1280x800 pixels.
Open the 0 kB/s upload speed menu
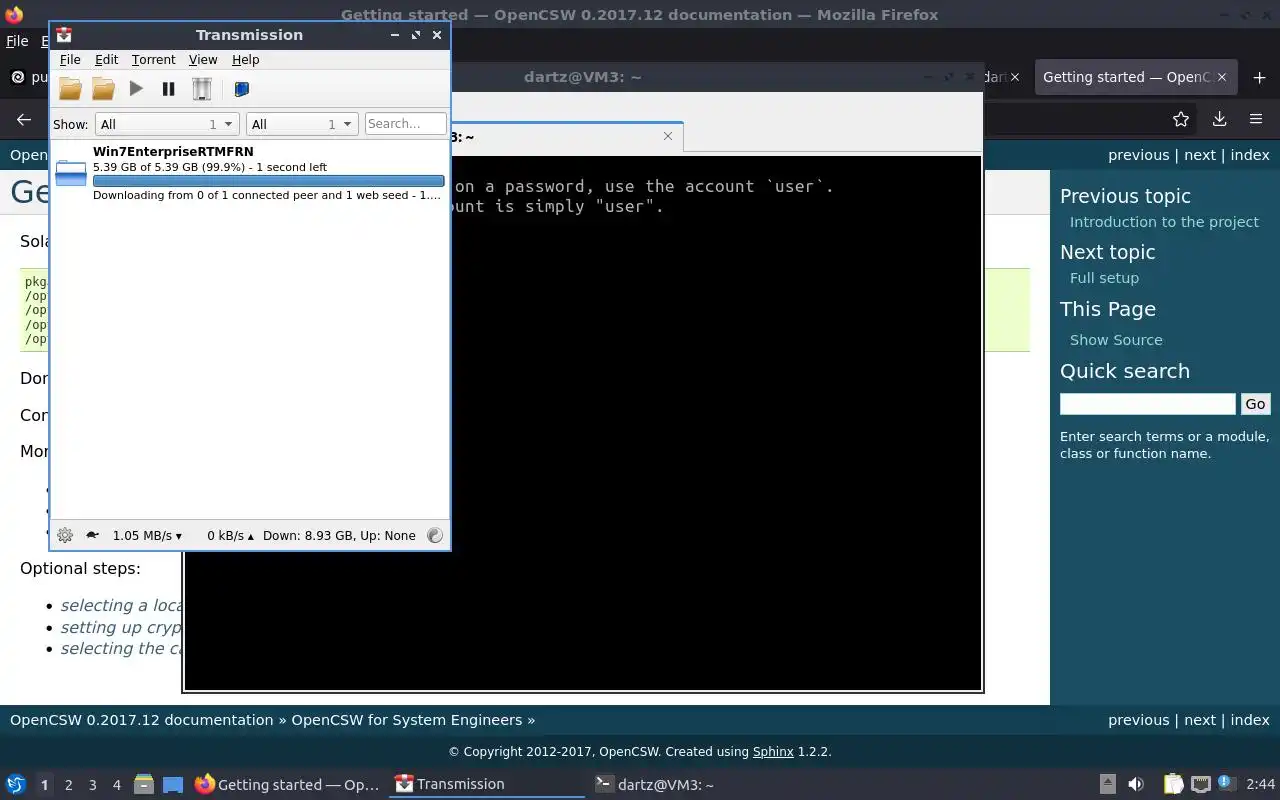coord(230,535)
